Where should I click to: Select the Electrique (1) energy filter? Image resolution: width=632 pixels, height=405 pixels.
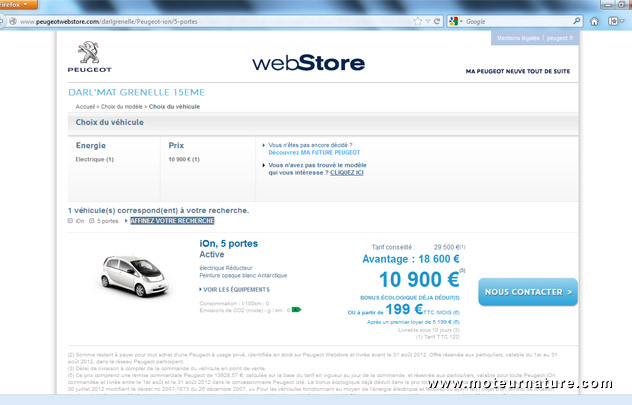click(x=95, y=160)
